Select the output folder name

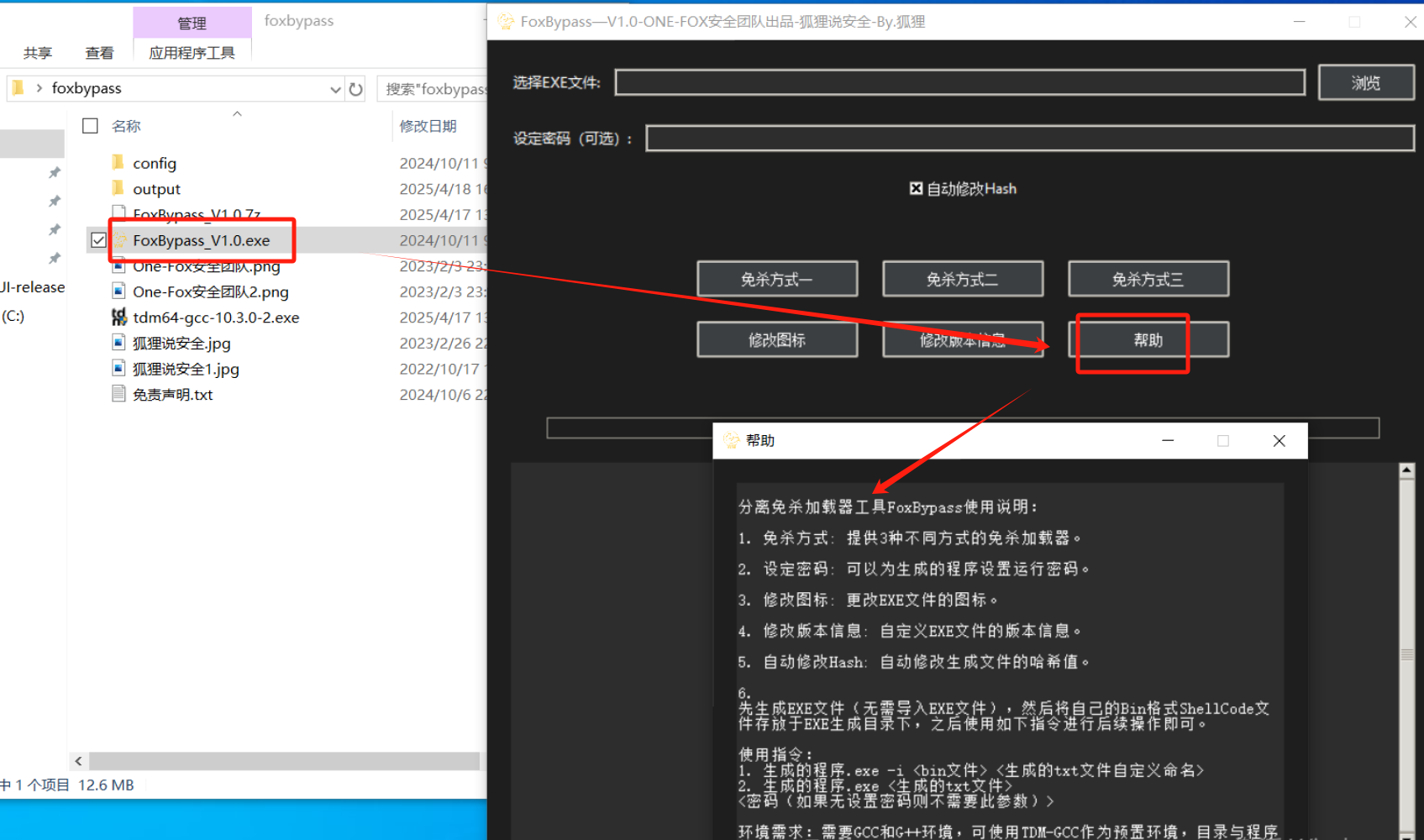coord(156,189)
